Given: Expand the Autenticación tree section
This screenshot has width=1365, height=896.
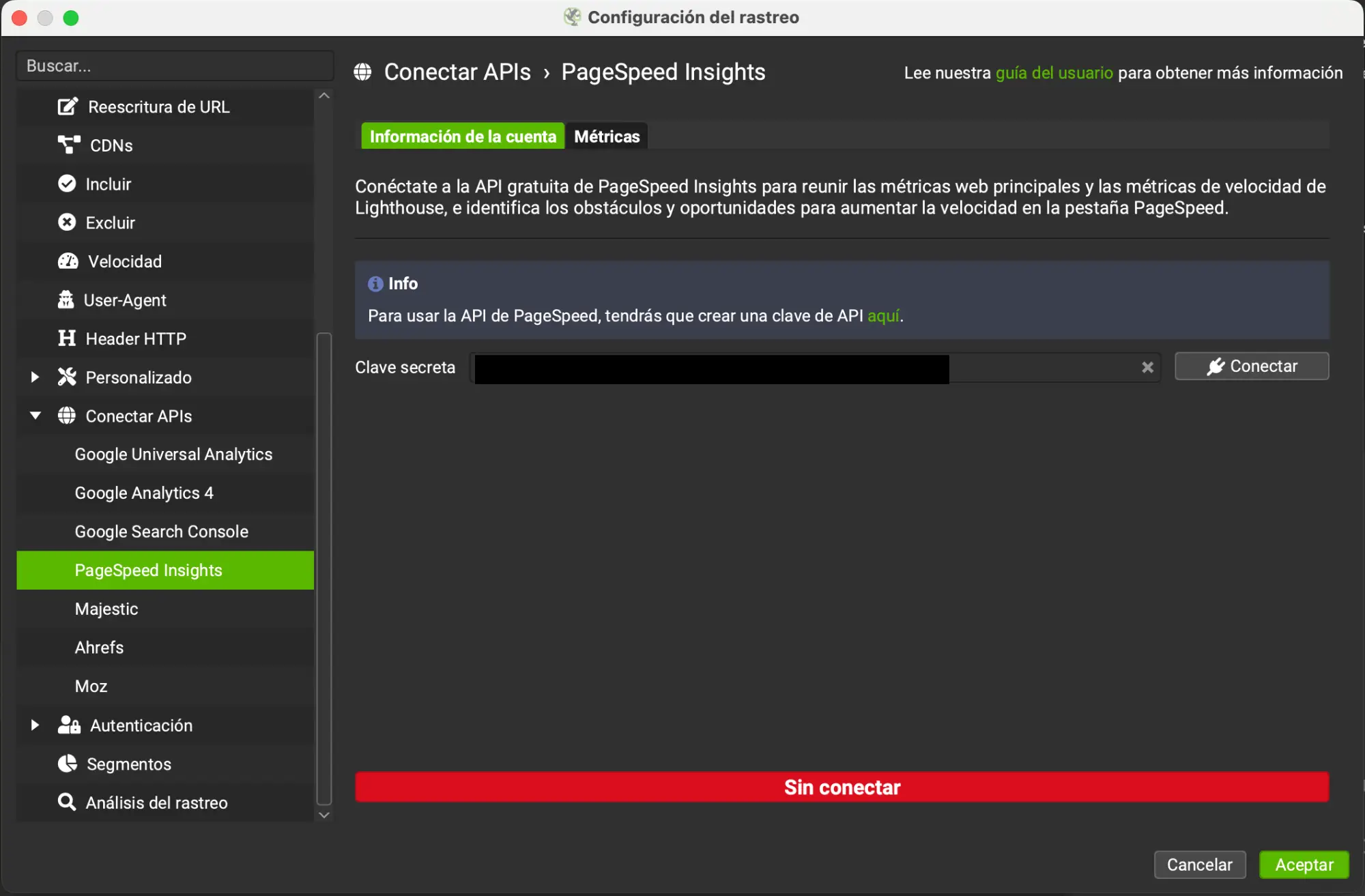Looking at the screenshot, I should (x=35, y=725).
